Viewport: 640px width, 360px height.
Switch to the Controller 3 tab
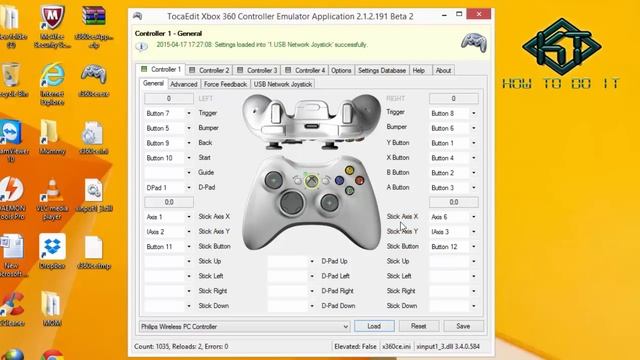(257, 70)
